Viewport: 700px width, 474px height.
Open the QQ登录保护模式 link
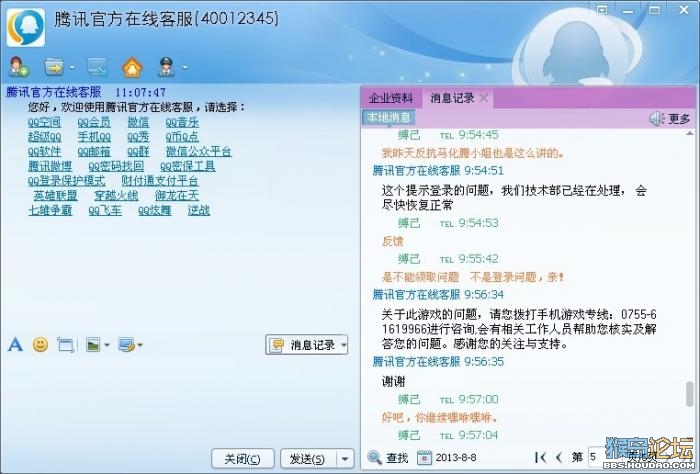[x=66, y=181]
